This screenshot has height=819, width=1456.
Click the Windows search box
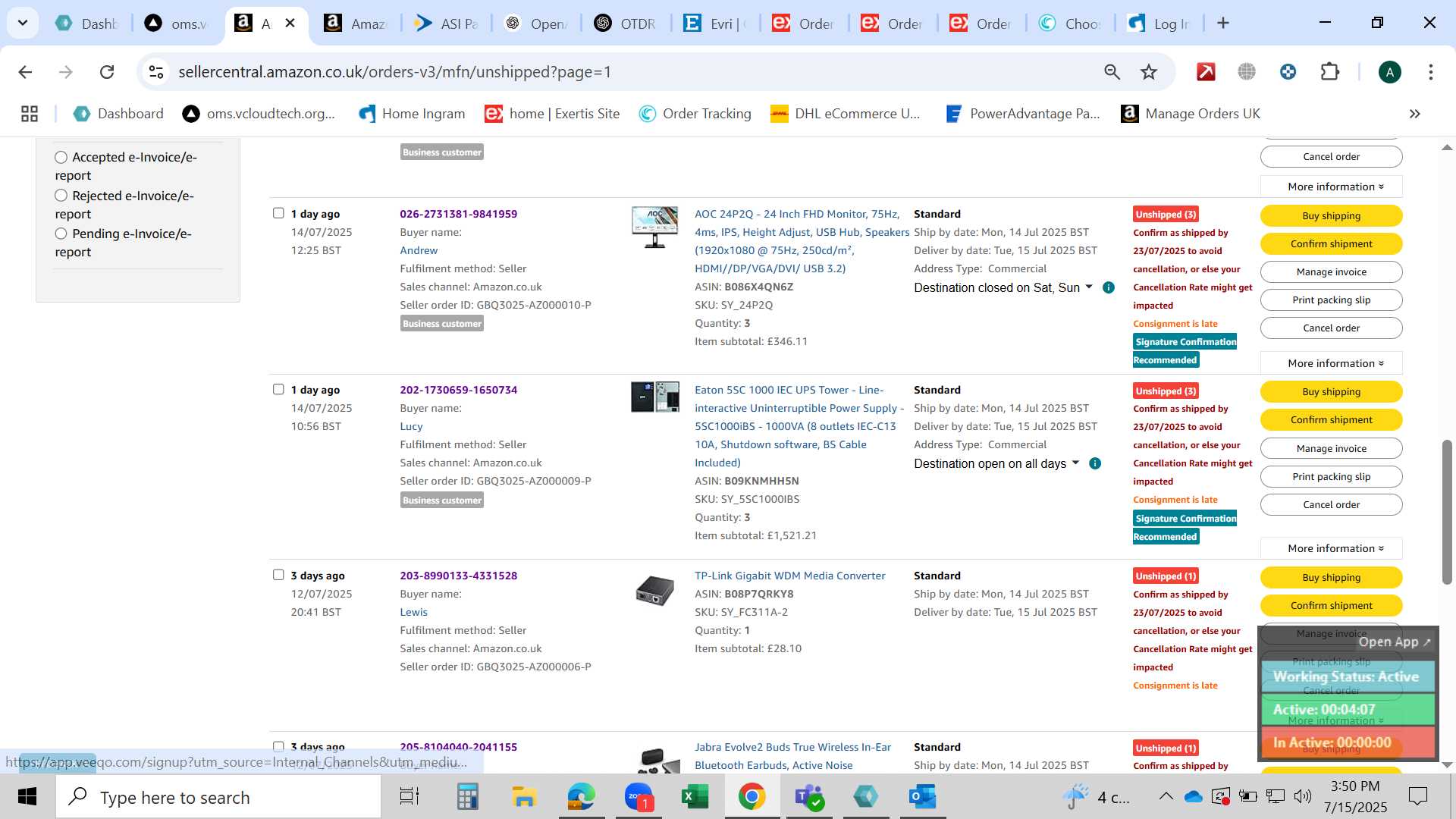click(x=218, y=797)
